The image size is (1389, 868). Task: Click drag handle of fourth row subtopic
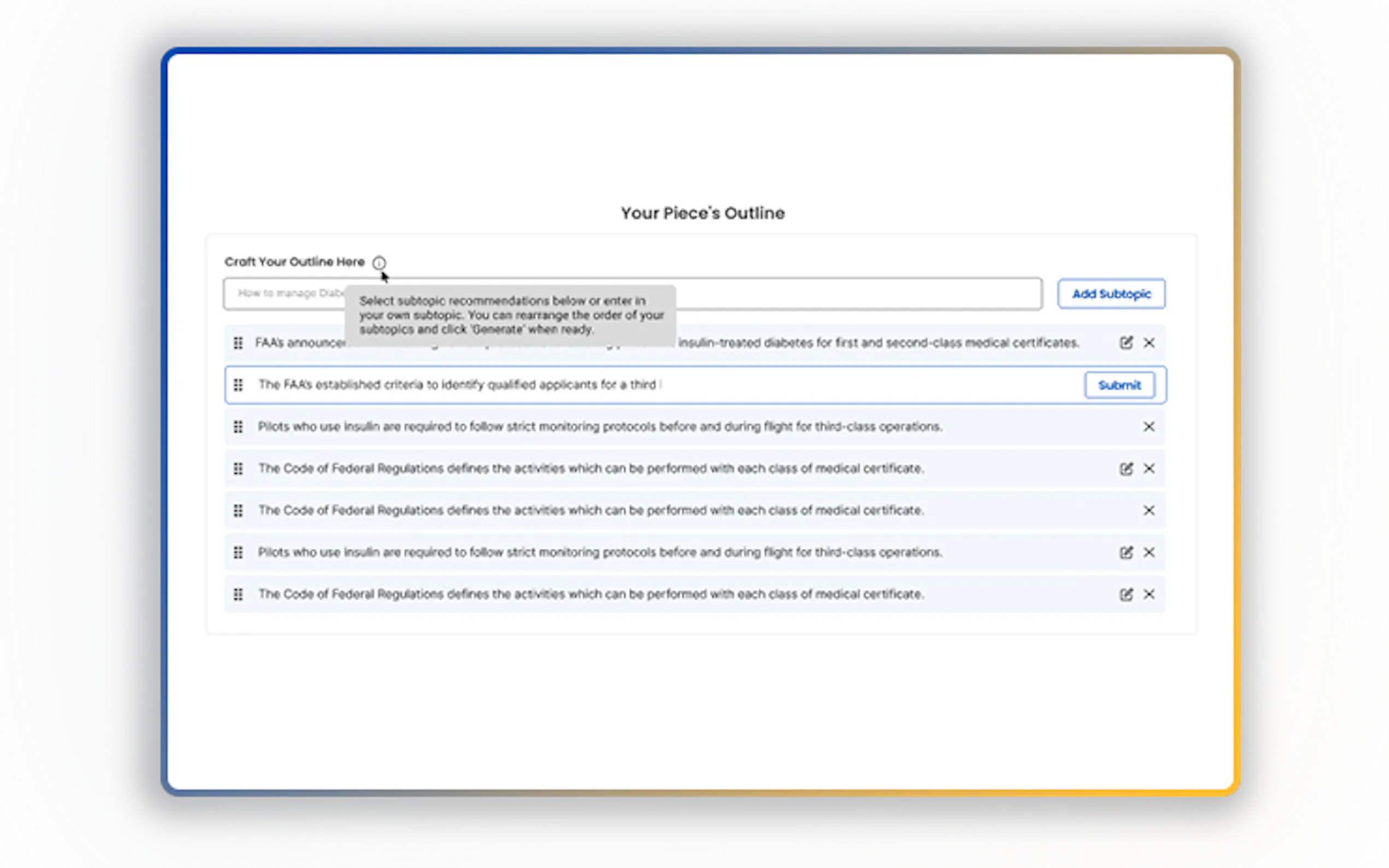pyautogui.click(x=238, y=468)
